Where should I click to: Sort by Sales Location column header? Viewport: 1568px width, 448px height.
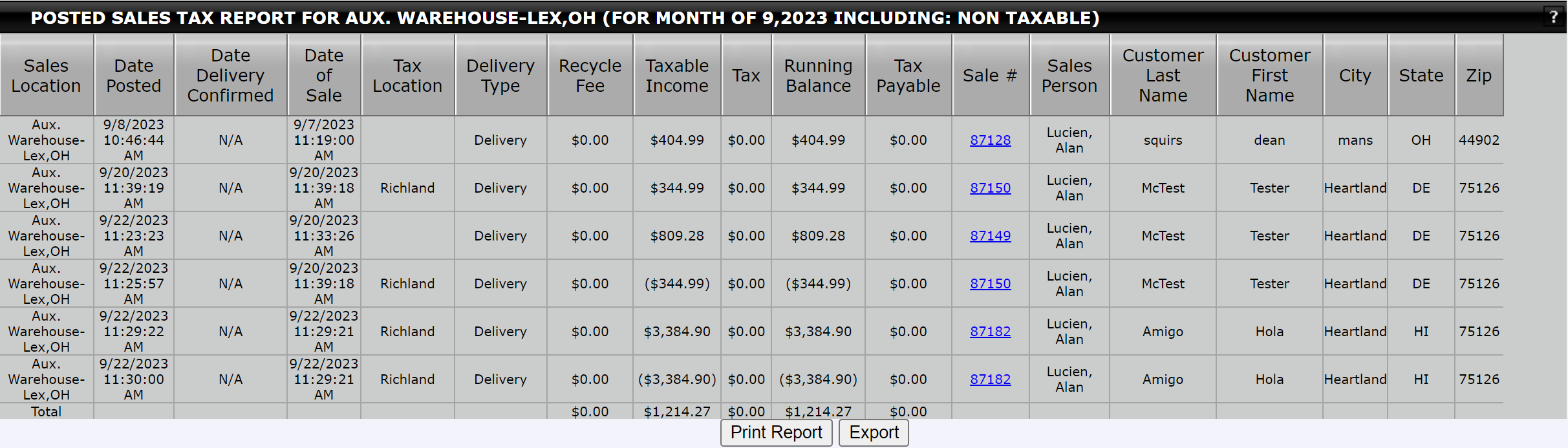pos(47,76)
